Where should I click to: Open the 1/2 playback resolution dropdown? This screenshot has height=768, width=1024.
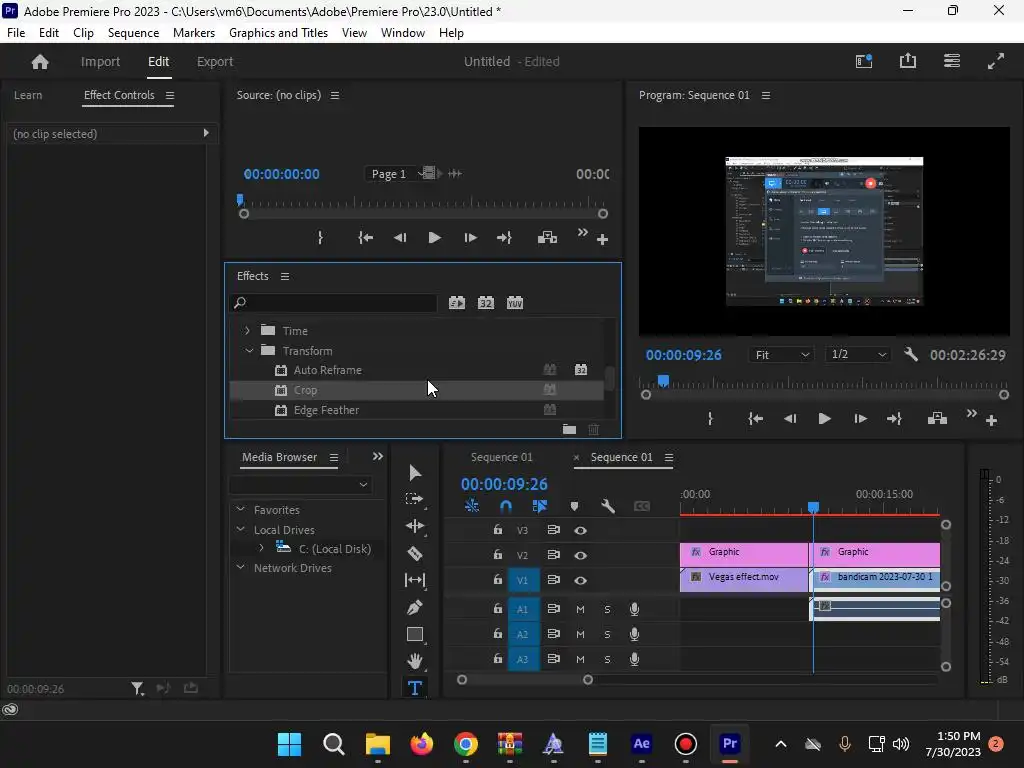pos(857,355)
